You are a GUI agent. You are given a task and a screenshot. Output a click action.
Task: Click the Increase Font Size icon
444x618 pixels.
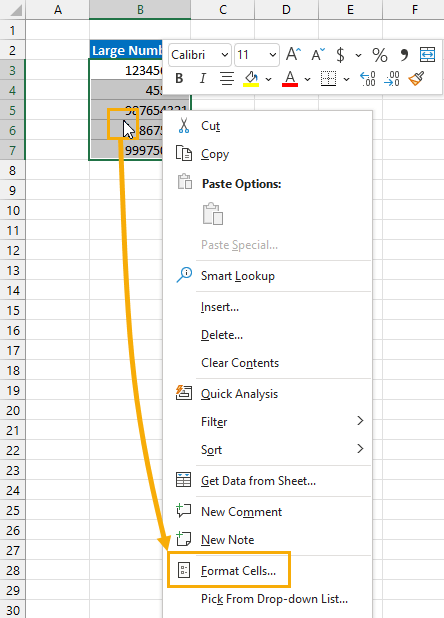[x=293, y=54]
